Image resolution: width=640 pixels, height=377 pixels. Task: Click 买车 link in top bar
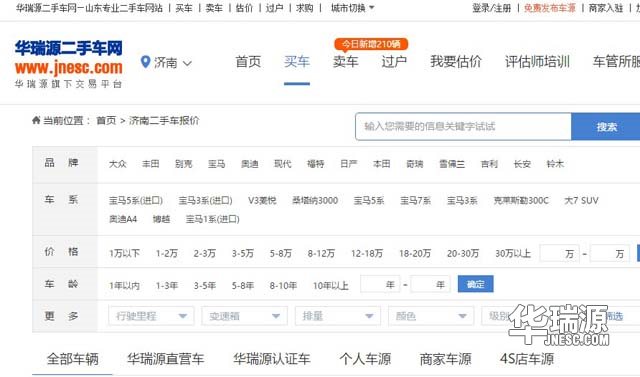click(184, 8)
